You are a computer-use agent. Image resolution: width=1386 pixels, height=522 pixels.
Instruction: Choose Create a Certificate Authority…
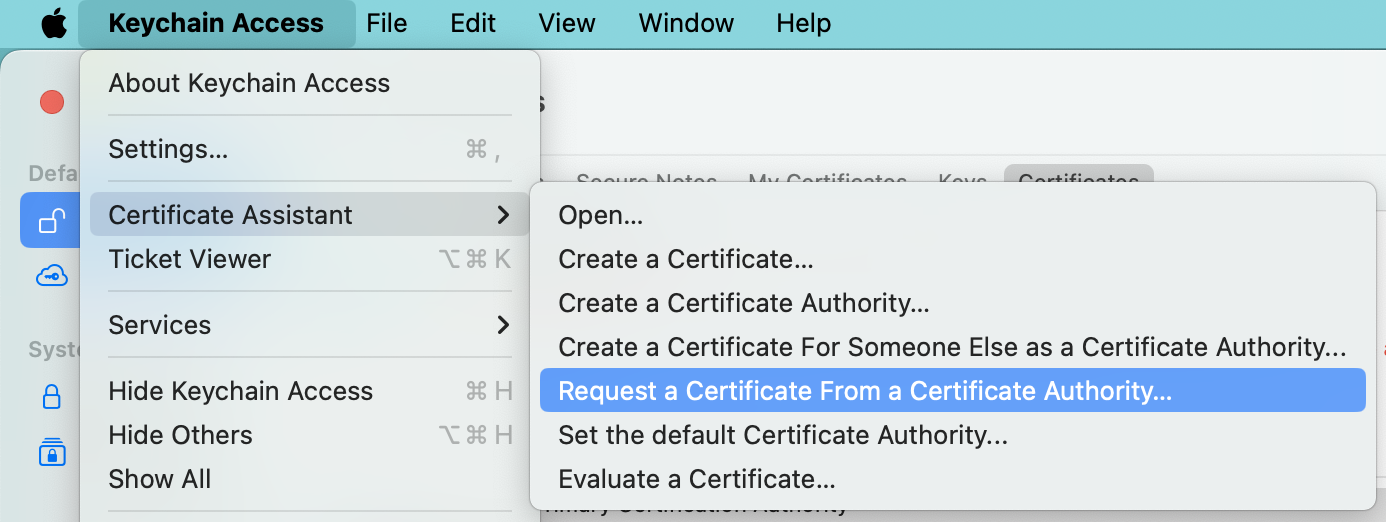click(744, 303)
